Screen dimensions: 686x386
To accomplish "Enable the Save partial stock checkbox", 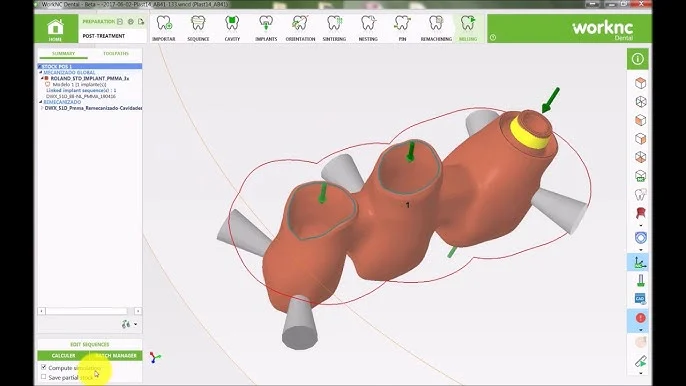I will 43,377.
